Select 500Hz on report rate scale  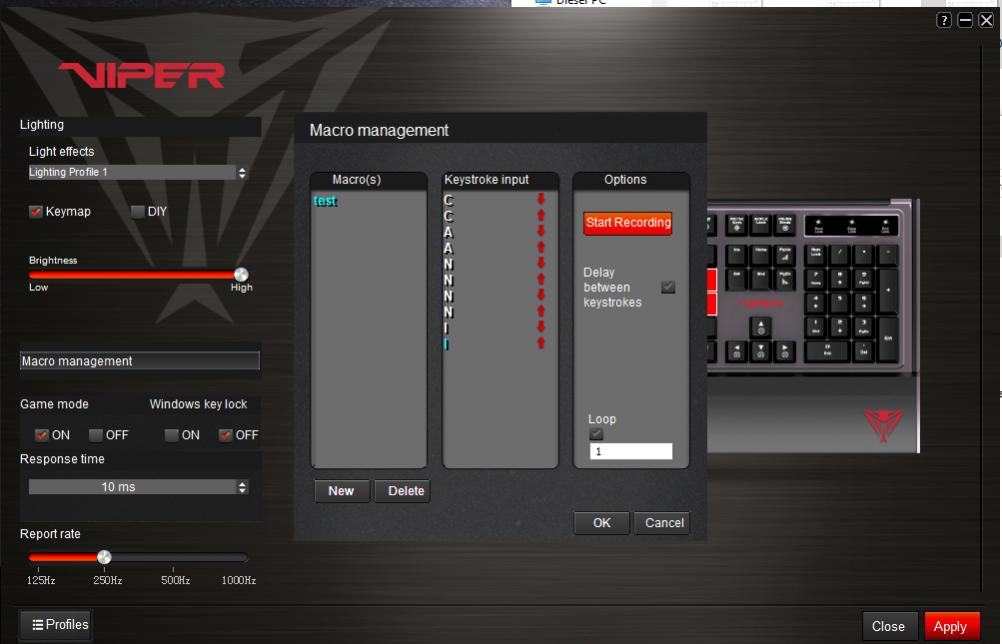(175, 580)
